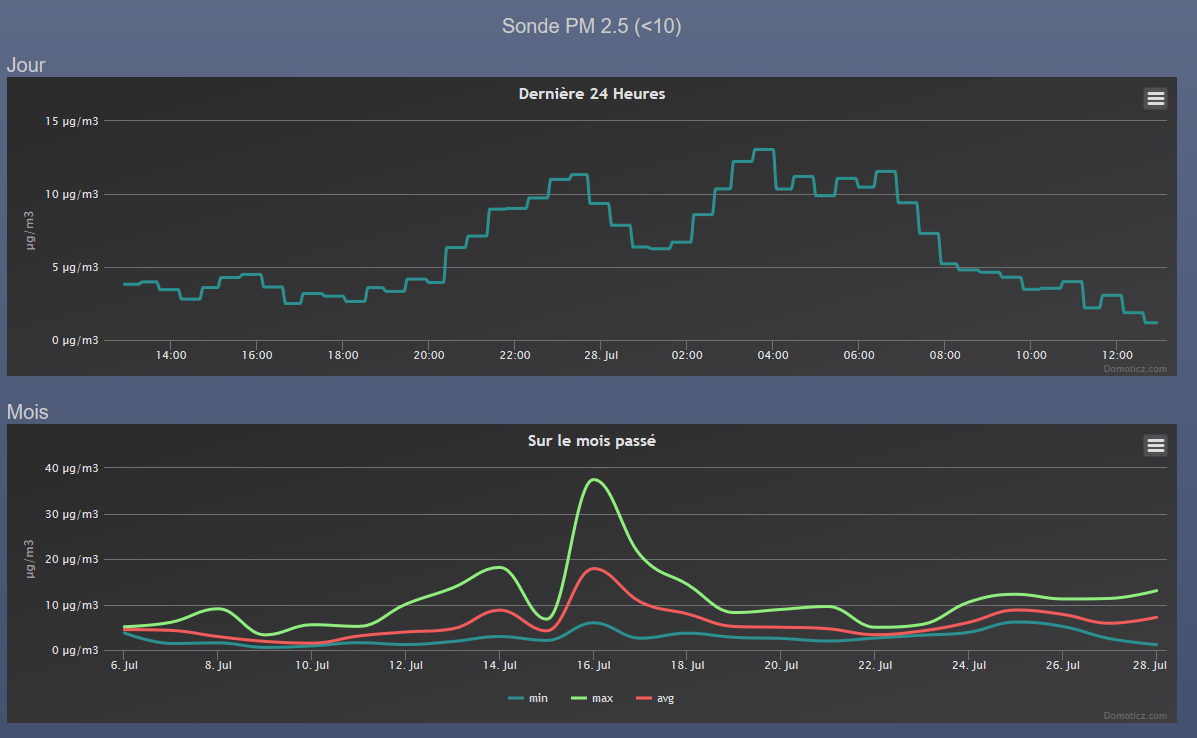Click the 18:00 time axis label
1197x738 pixels.
click(343, 355)
